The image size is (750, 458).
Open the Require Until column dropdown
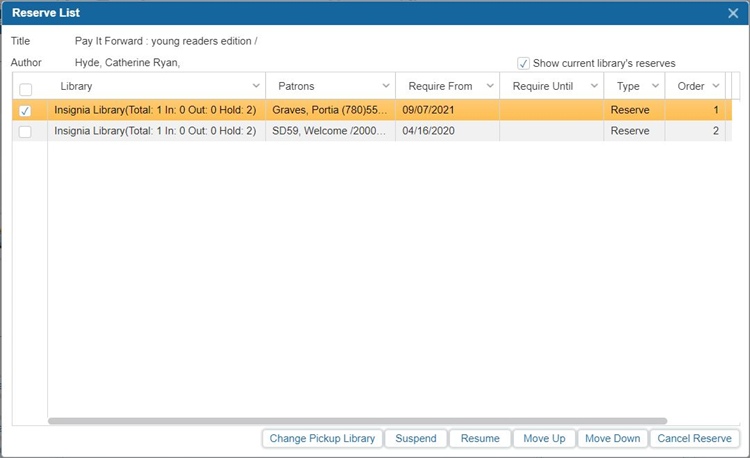pos(594,87)
